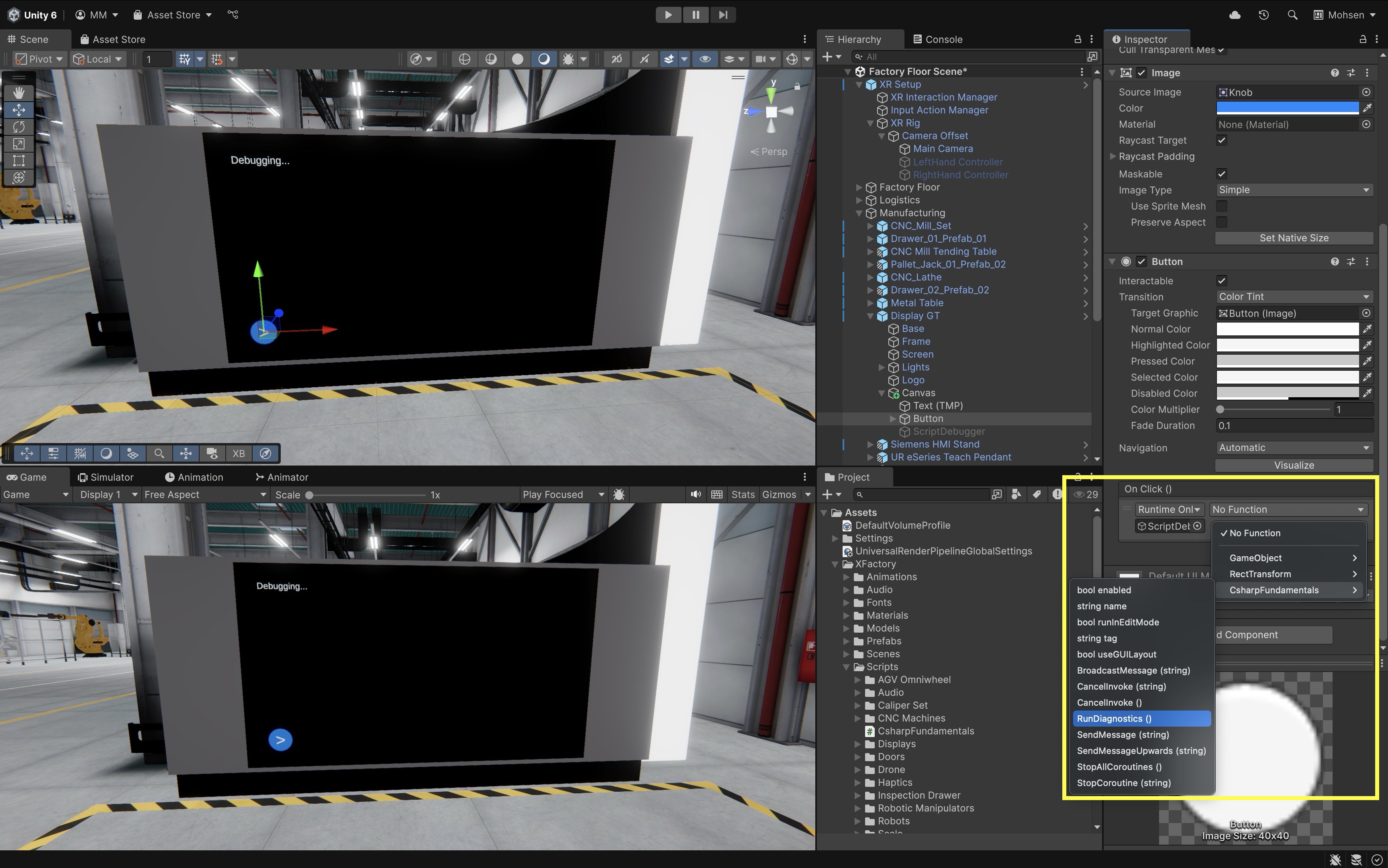Toggle Mute Audio in Game view
Screen dimensions: 1388x868
click(696, 494)
